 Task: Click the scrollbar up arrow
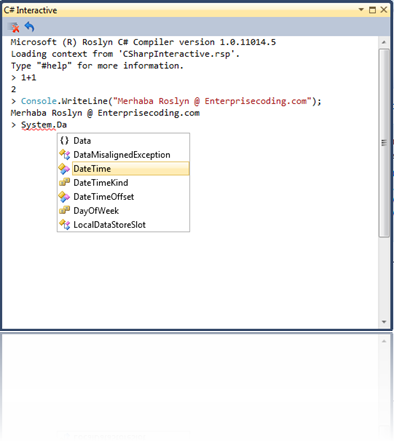384,42
